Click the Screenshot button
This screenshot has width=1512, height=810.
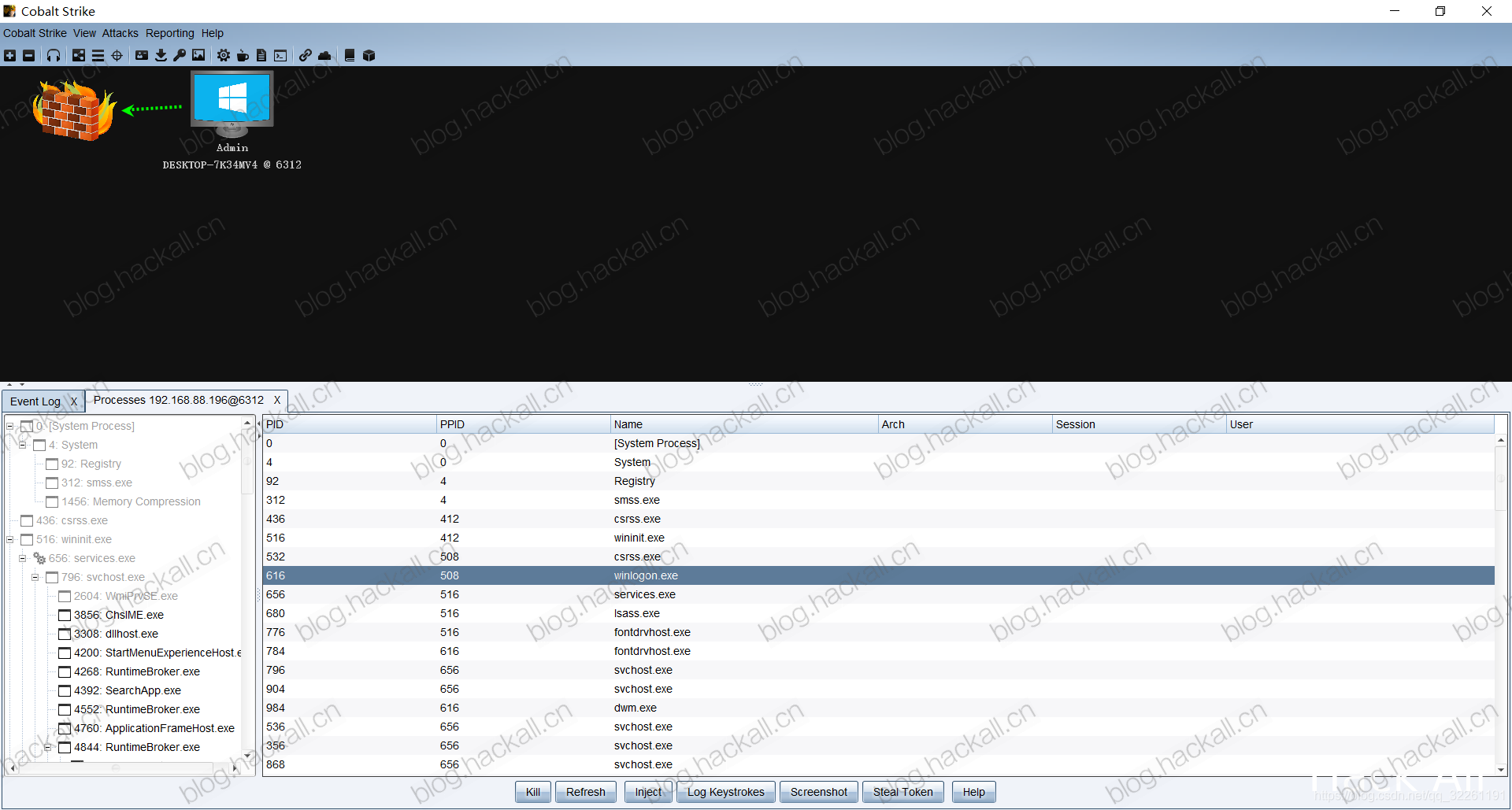(819, 792)
